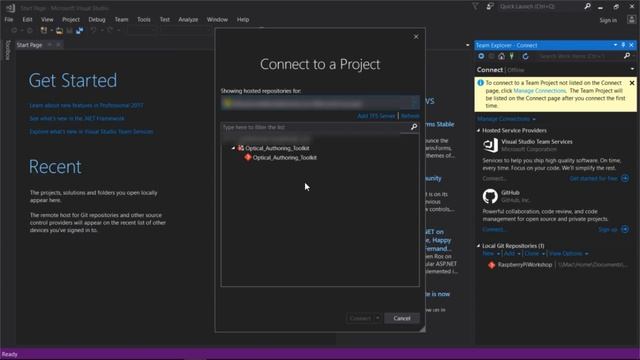Click the Search Work Items input field

(x=580, y=56)
